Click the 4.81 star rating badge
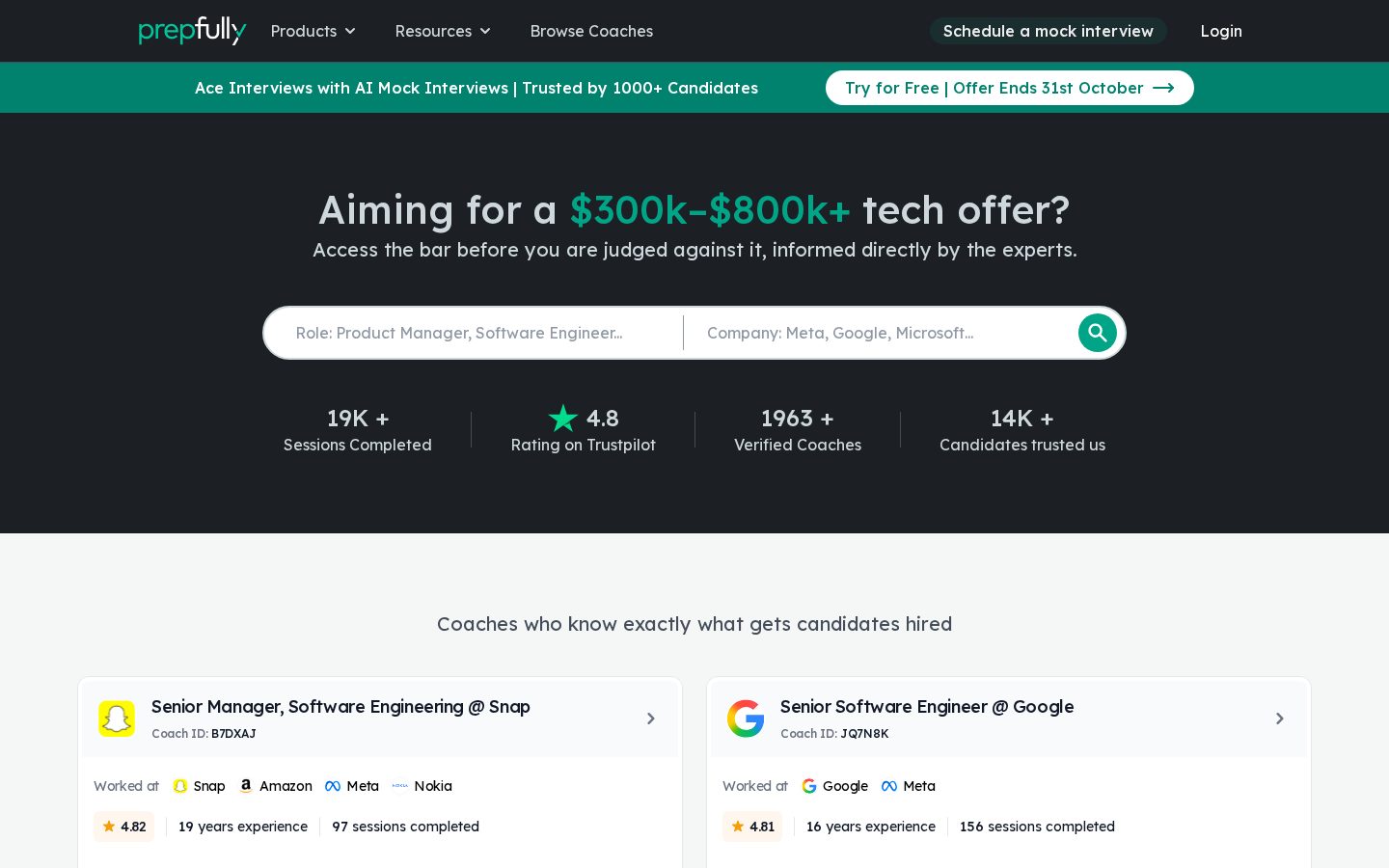This screenshot has height=868, width=1389. (x=752, y=827)
